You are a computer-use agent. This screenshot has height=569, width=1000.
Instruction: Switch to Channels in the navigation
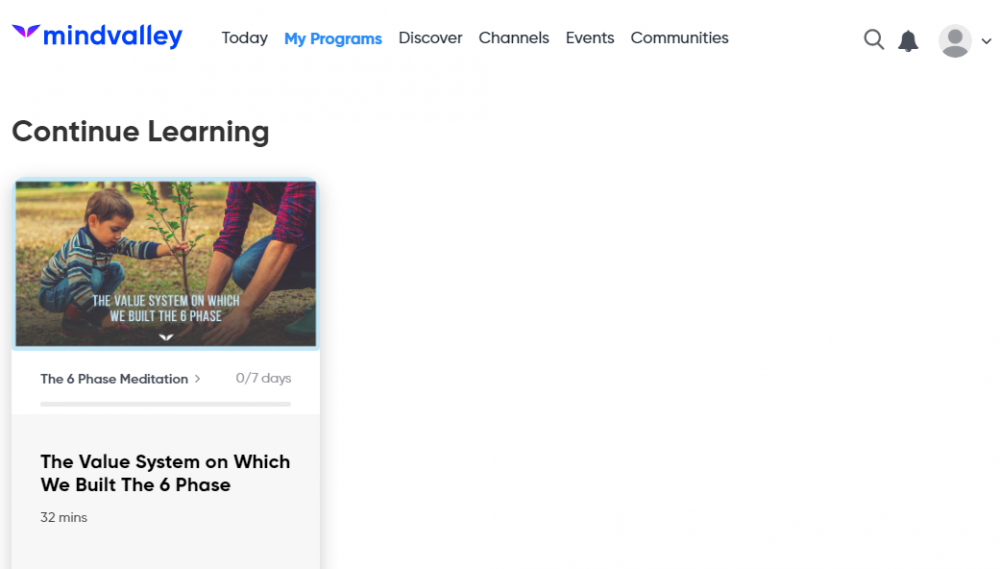point(513,38)
